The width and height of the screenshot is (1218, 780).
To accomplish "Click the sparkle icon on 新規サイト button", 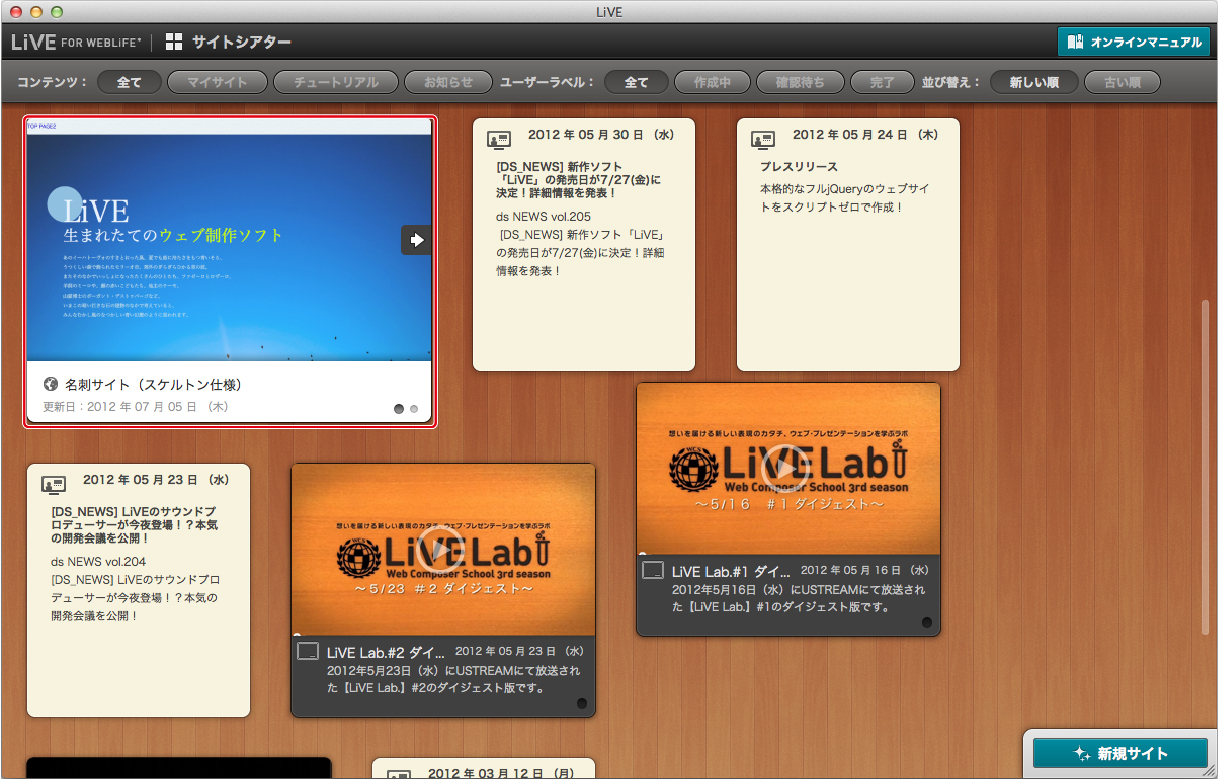I will click(x=1082, y=754).
